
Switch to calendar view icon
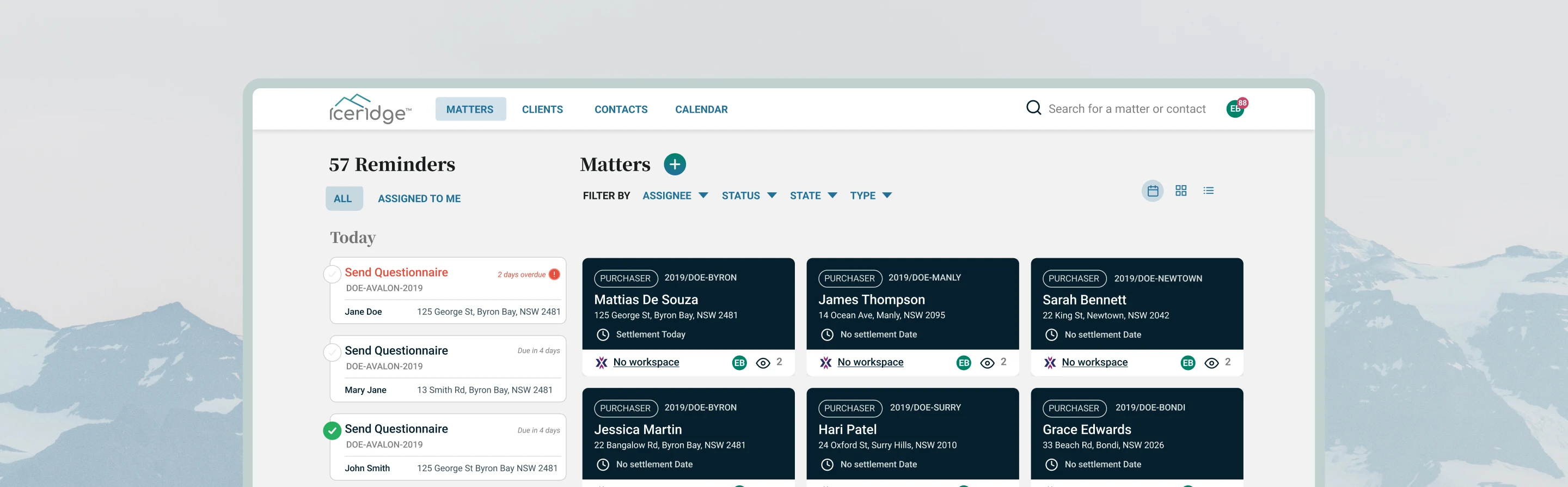click(1152, 191)
